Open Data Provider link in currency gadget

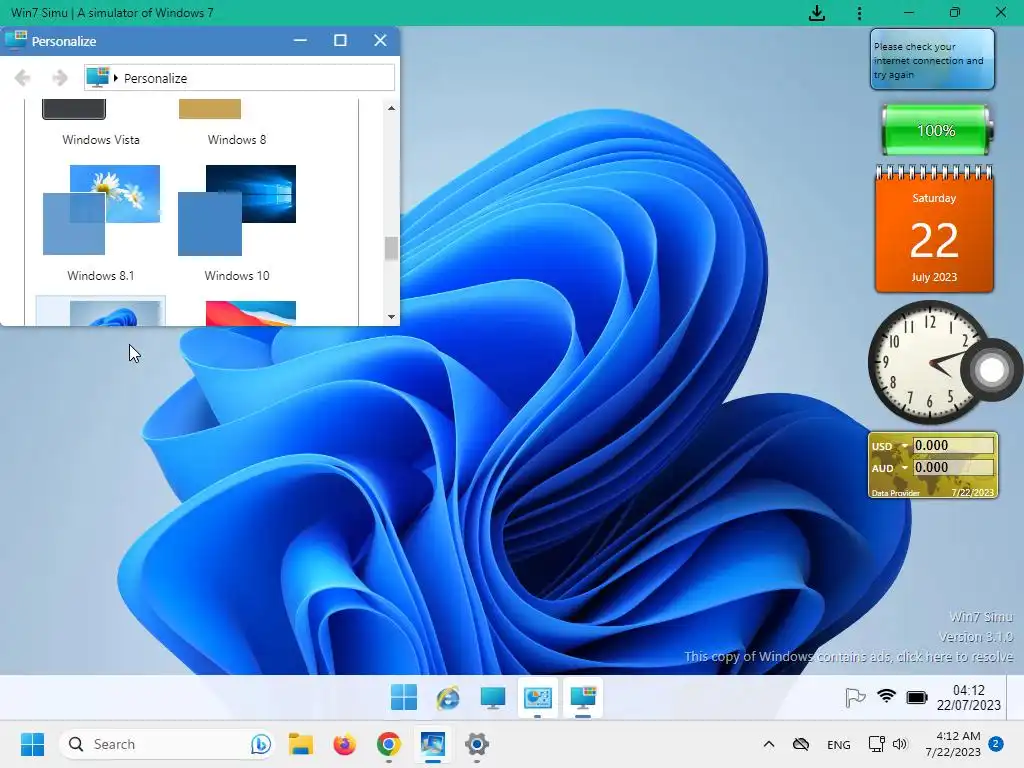895,493
